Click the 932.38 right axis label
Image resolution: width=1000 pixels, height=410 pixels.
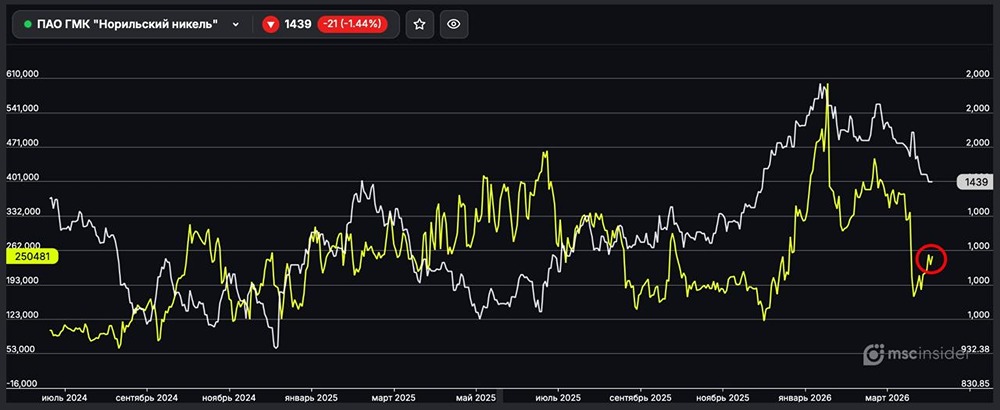[x=975, y=349]
